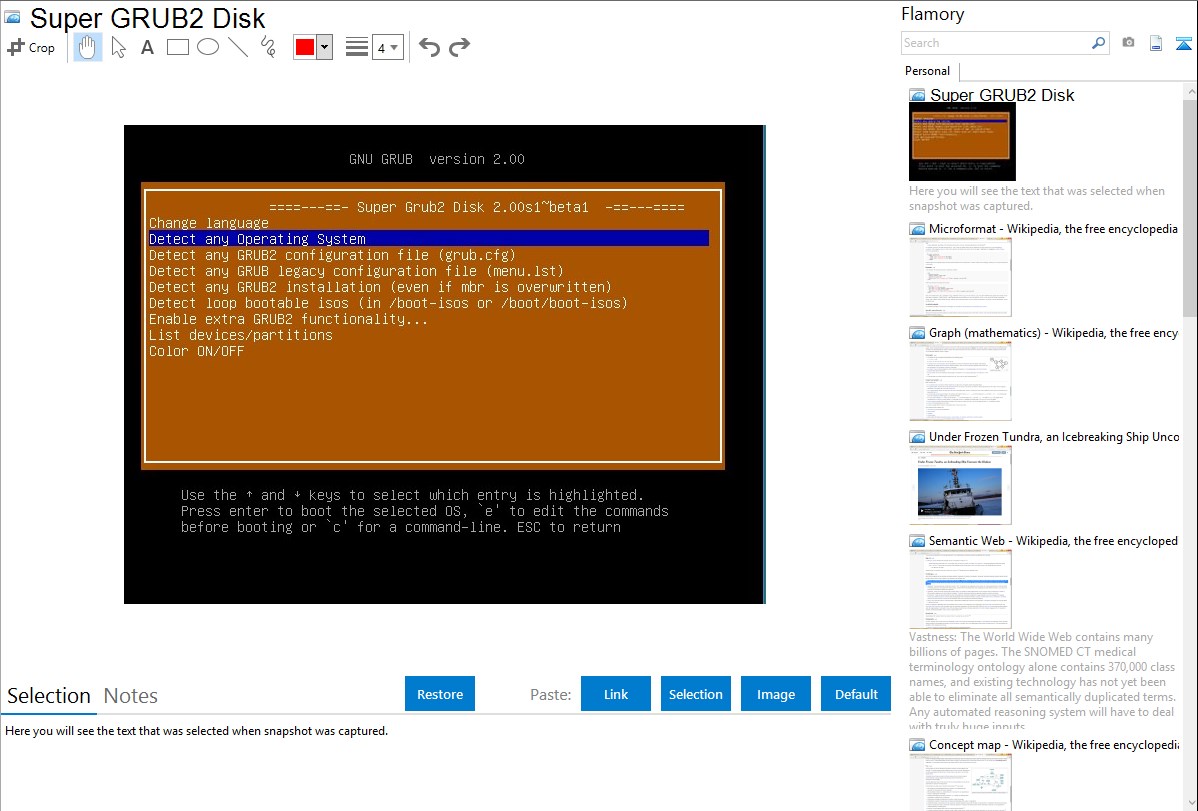Image resolution: width=1198 pixels, height=811 pixels.
Task: Open the line width 4 dropdown
Action: tap(388, 47)
